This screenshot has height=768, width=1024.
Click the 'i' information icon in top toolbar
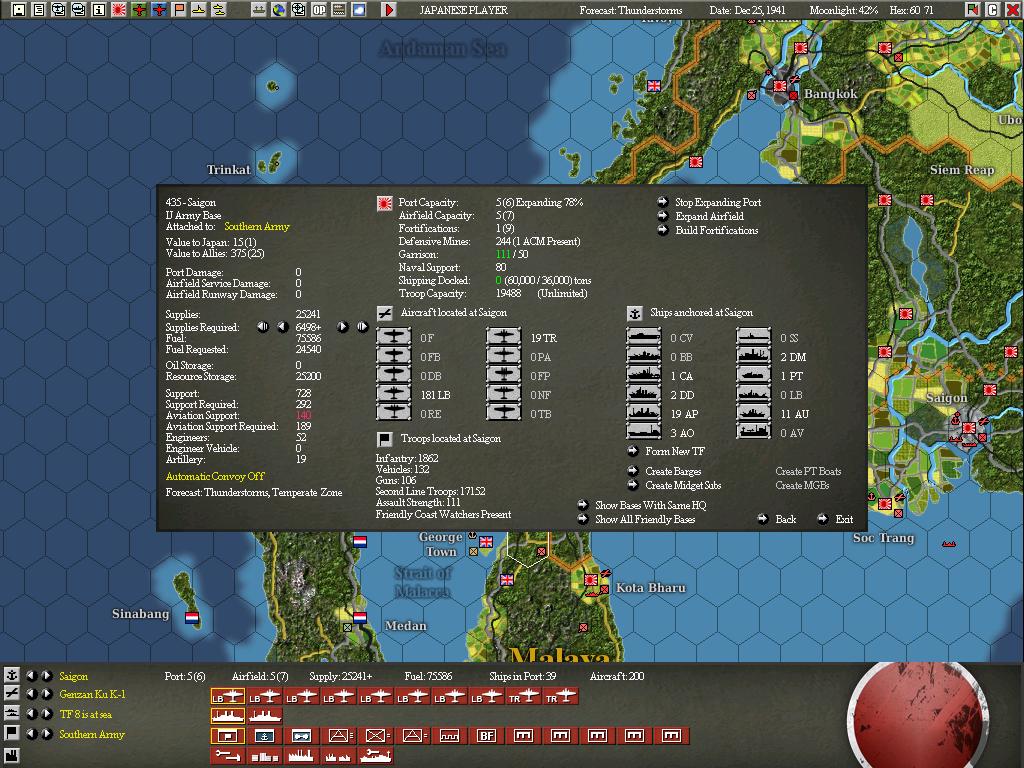pos(99,10)
